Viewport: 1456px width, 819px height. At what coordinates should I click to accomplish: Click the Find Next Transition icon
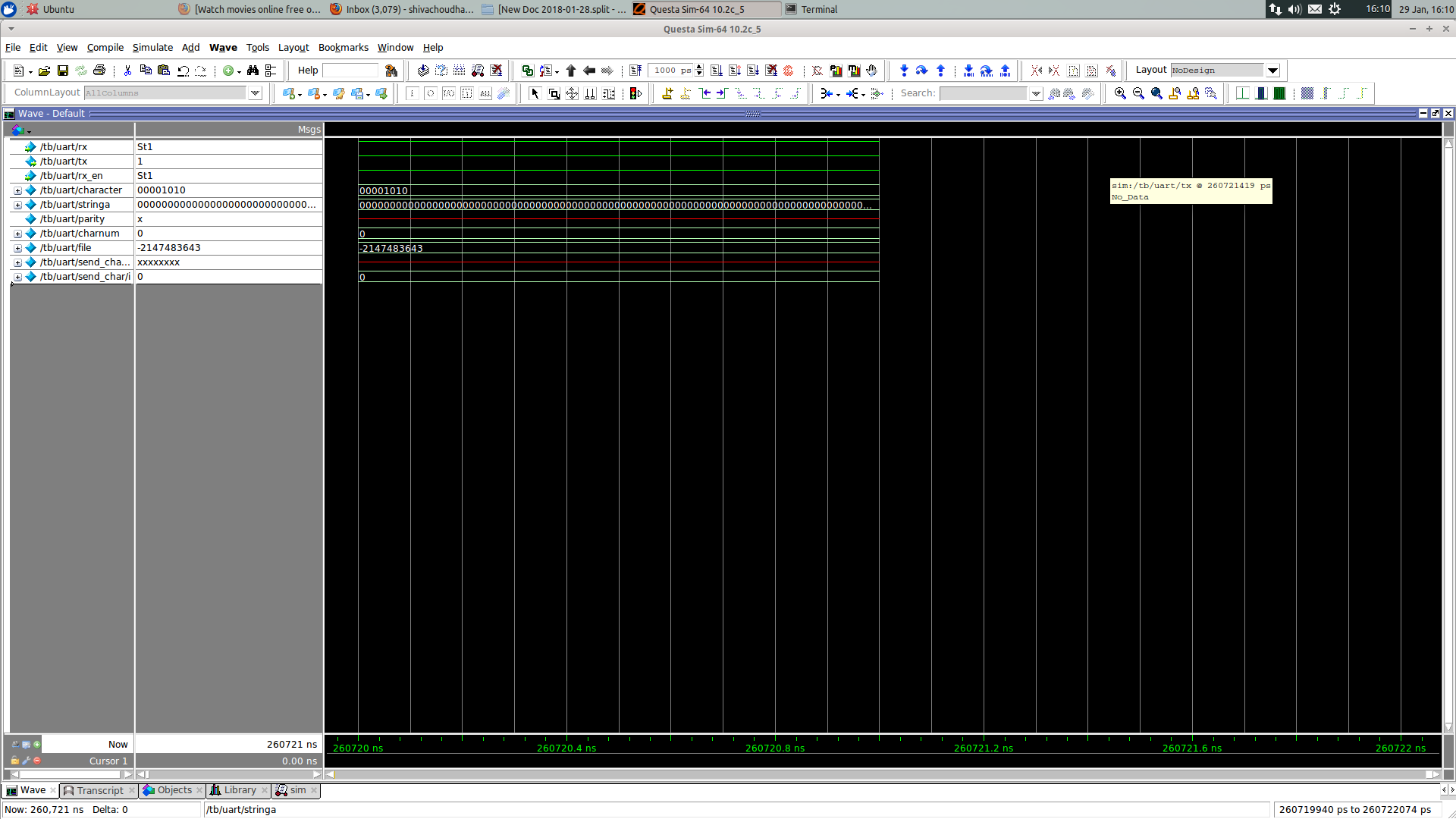tap(723, 93)
